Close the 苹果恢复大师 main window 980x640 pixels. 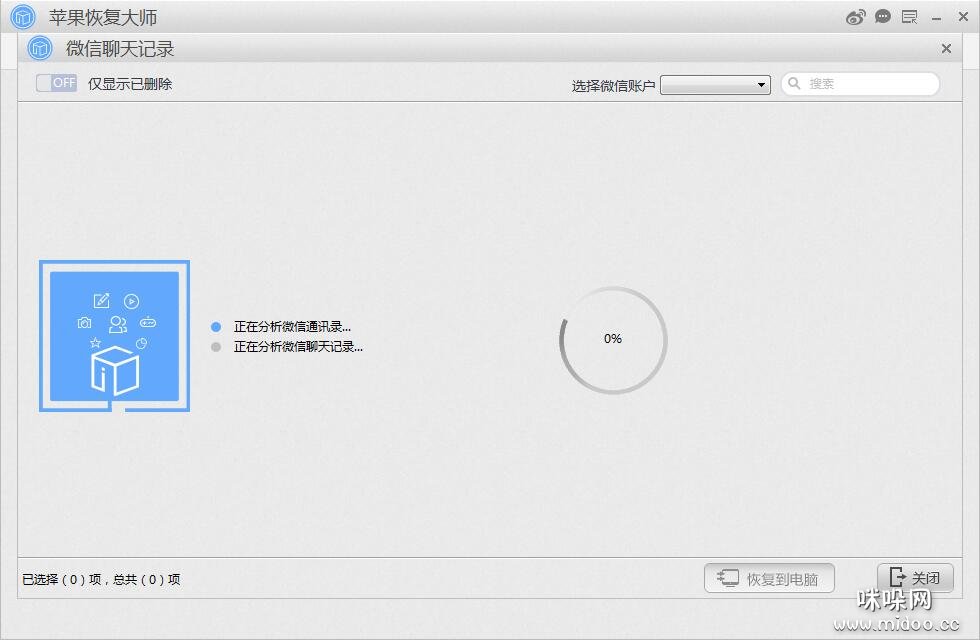963,17
